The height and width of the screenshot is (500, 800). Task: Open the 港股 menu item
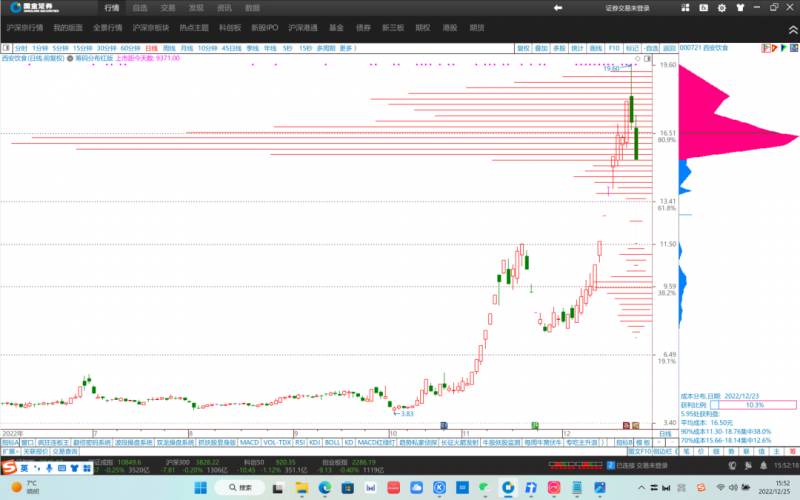click(450, 28)
